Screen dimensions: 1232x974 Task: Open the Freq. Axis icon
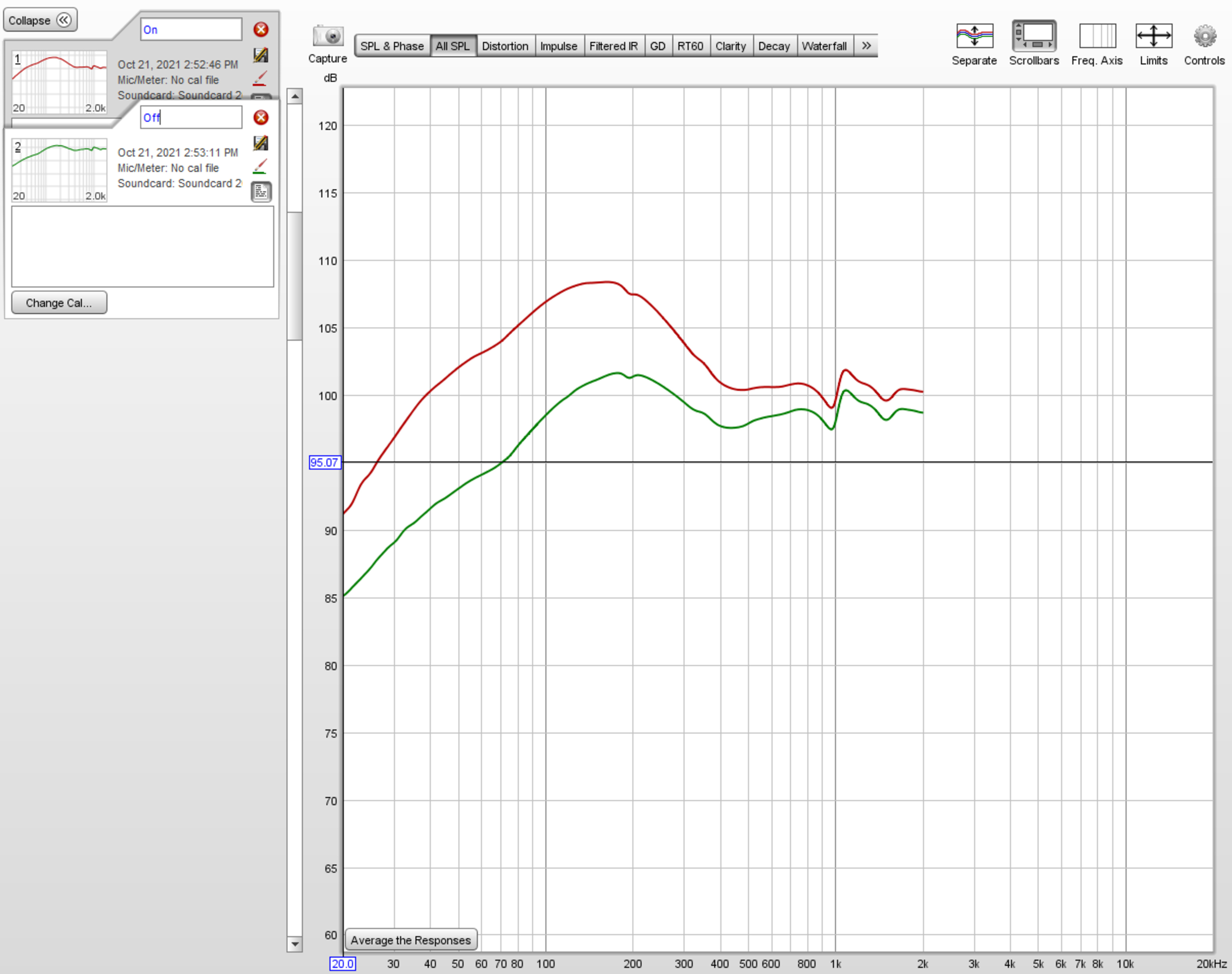pos(1096,37)
